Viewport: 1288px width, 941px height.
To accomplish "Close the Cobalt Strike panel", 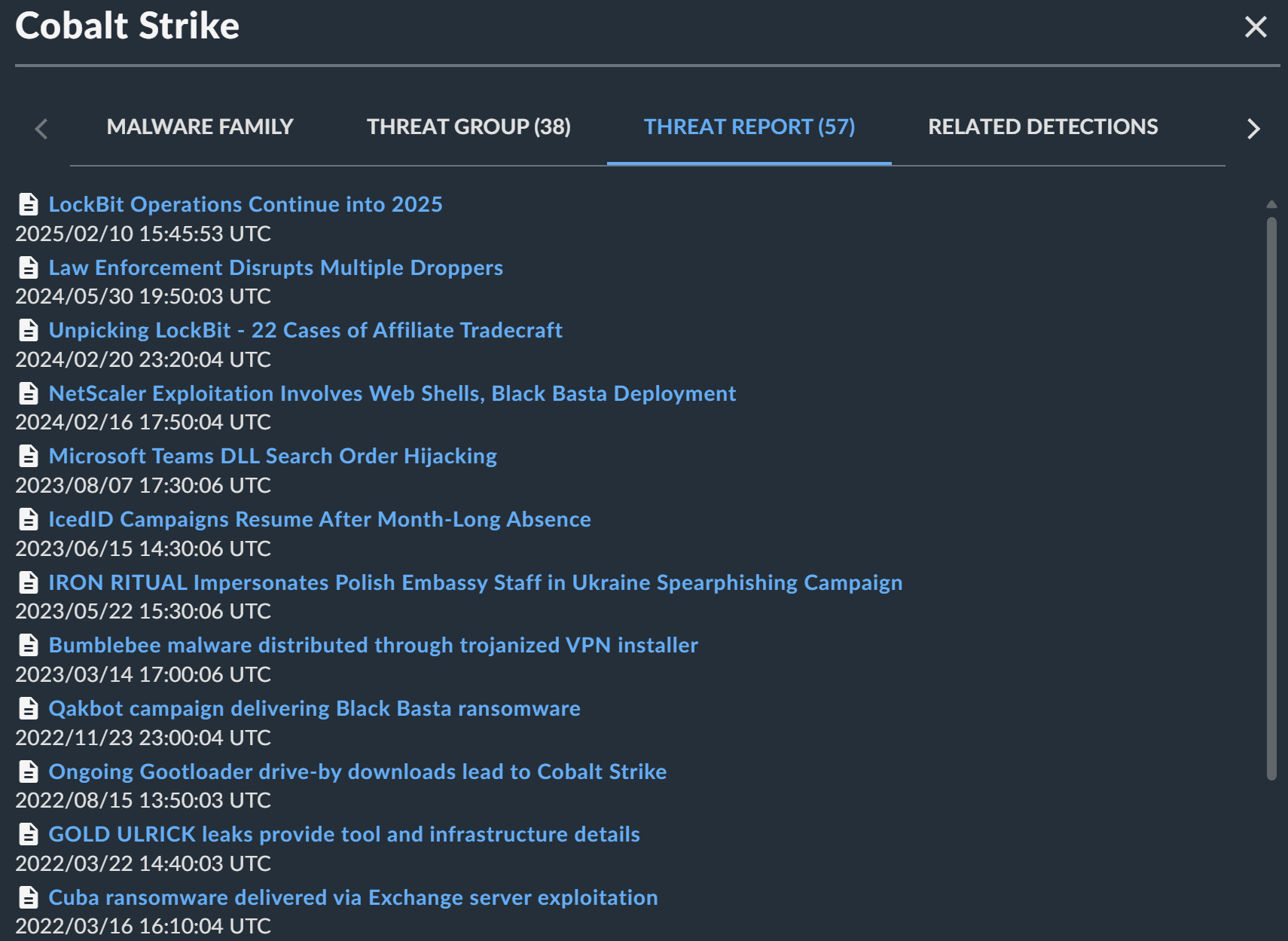I will (1256, 27).
